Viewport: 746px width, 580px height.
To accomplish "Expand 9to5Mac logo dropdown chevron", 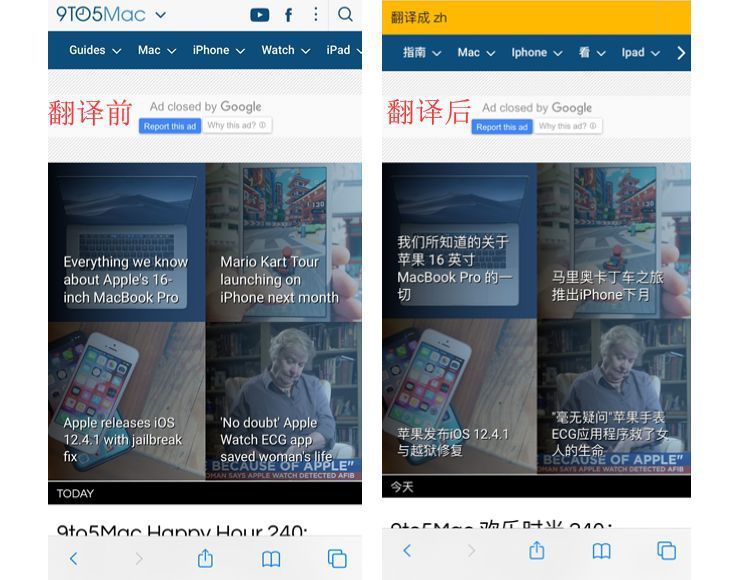I will point(161,15).
